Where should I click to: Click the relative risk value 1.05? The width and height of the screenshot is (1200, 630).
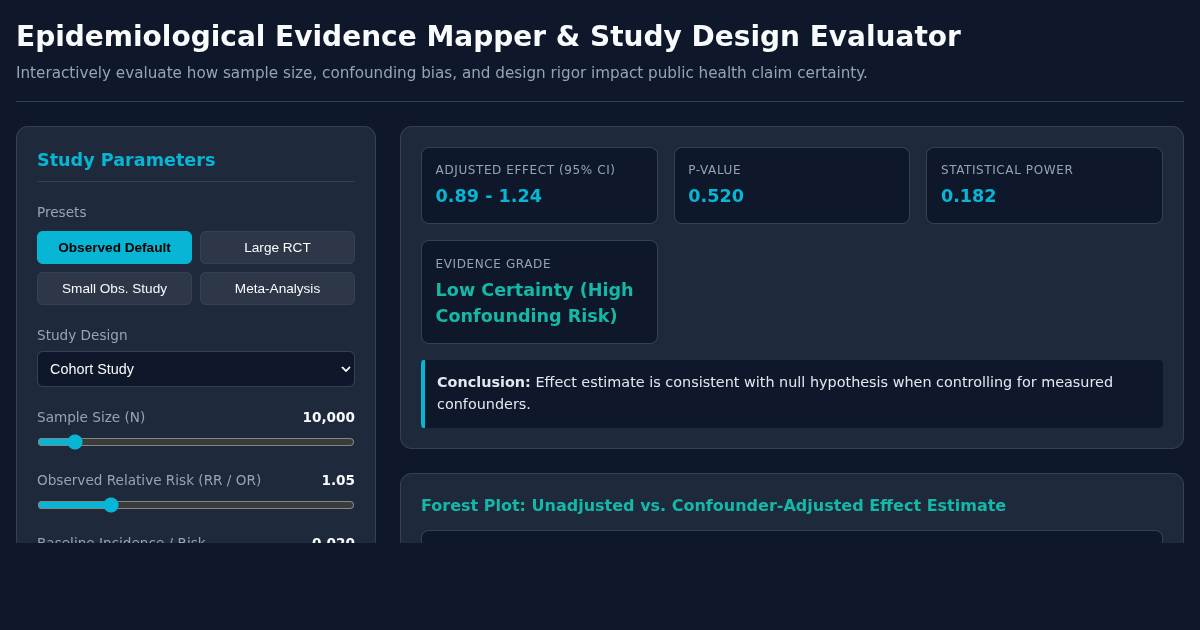tap(338, 480)
